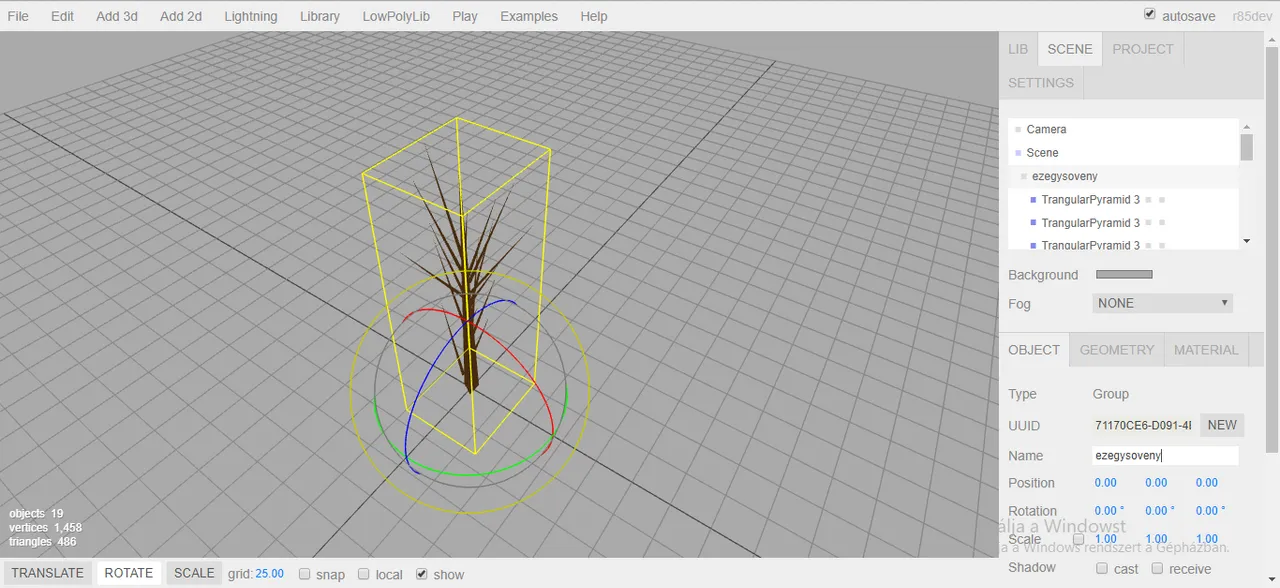Click the outliner scrollbar thumb
1280x588 pixels.
1246,147
